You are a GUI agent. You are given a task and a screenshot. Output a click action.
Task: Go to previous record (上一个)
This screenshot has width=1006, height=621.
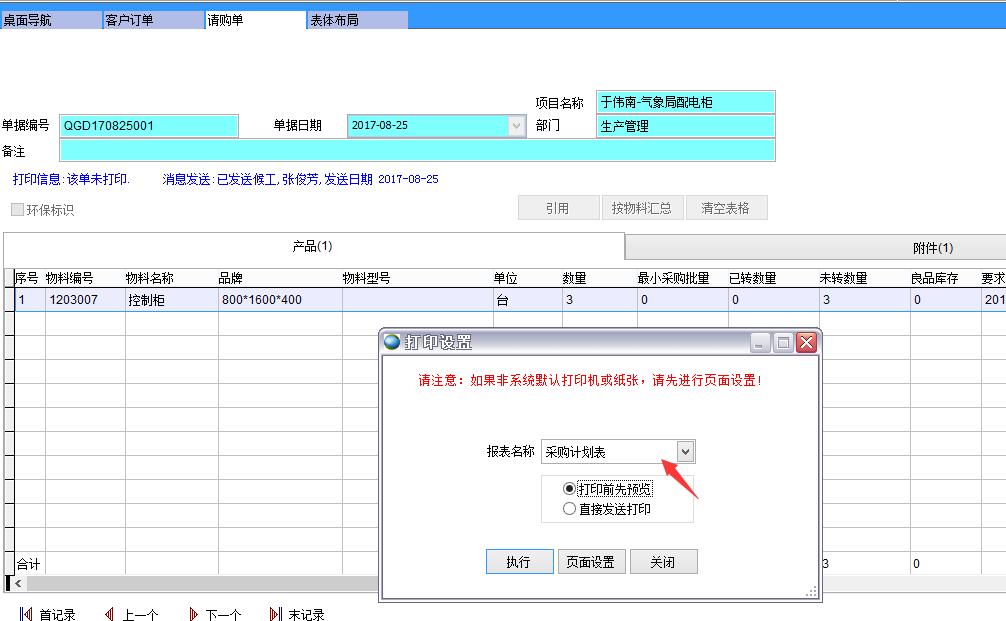(131, 614)
